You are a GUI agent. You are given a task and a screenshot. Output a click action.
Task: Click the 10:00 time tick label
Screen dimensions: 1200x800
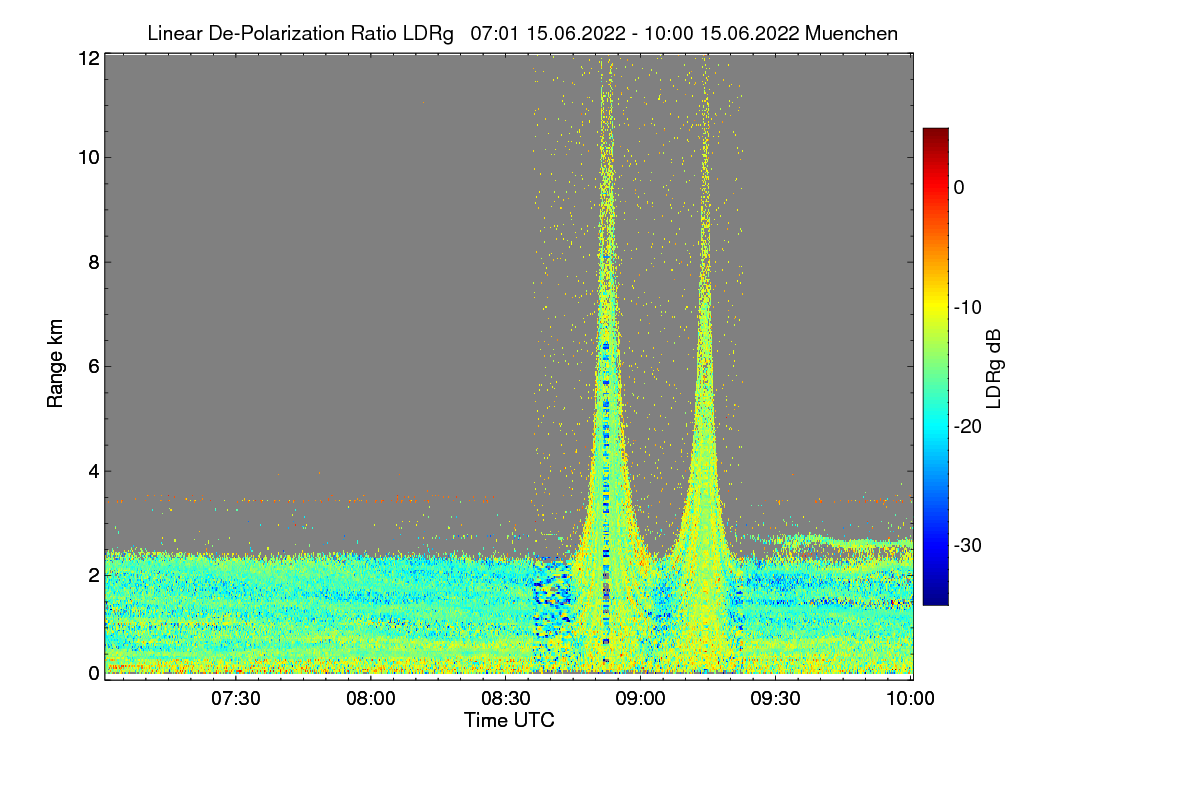(910, 699)
